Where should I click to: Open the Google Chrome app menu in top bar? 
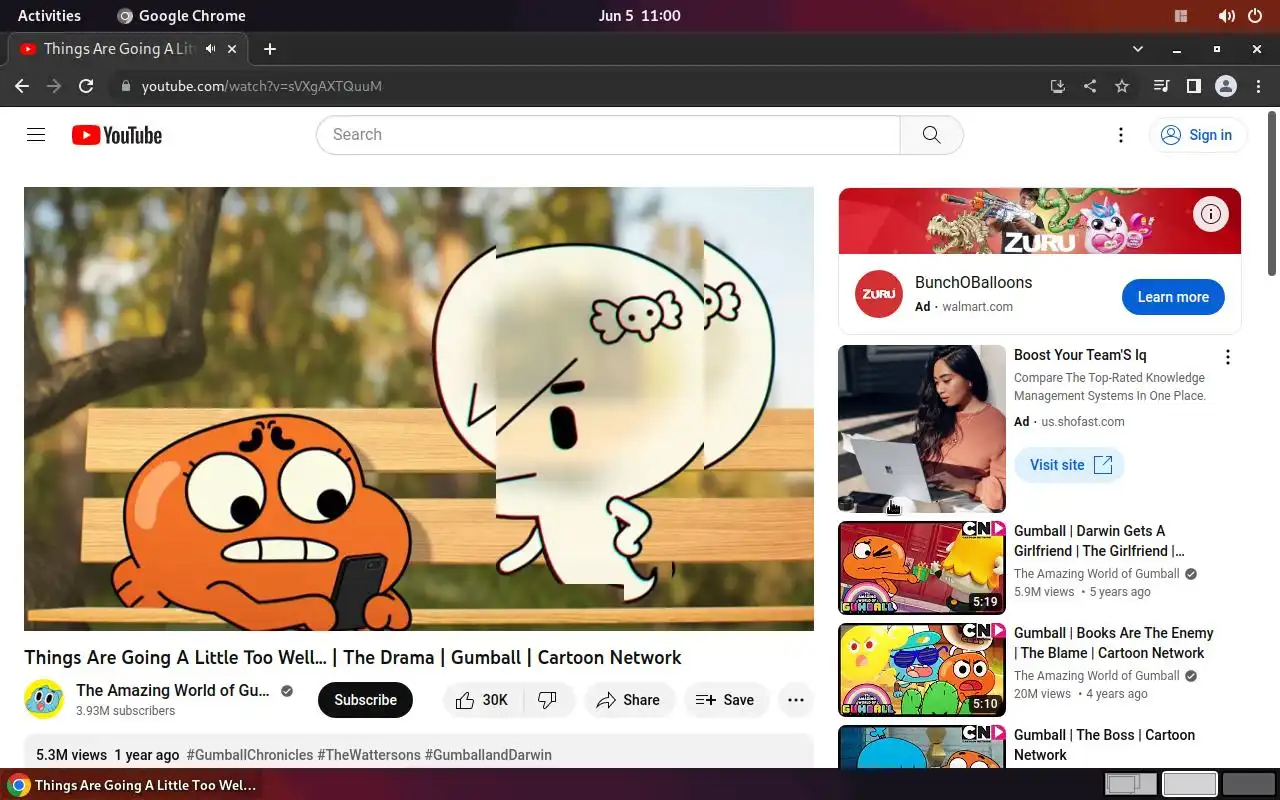pyautogui.click(x=181, y=15)
